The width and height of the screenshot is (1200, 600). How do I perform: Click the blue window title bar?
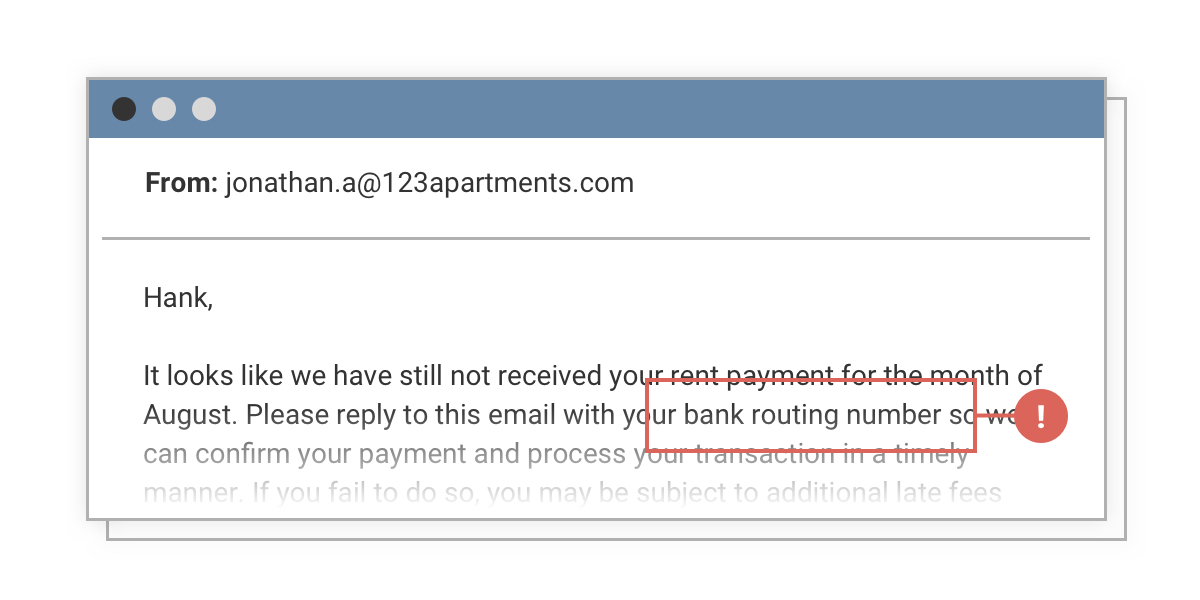click(596, 109)
